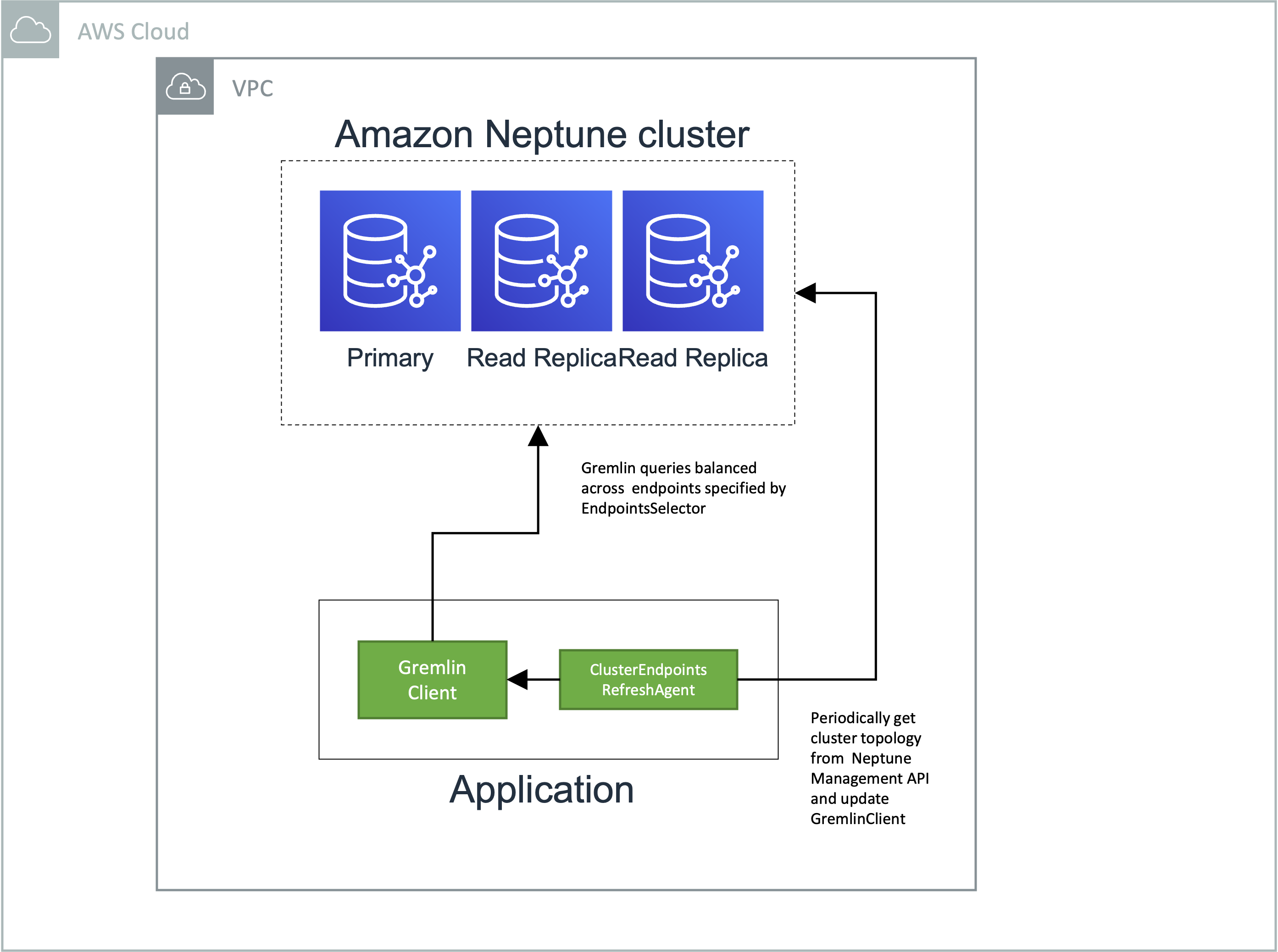Click the 'AWS Cloud' label text
1278x952 pixels.
tap(134, 32)
